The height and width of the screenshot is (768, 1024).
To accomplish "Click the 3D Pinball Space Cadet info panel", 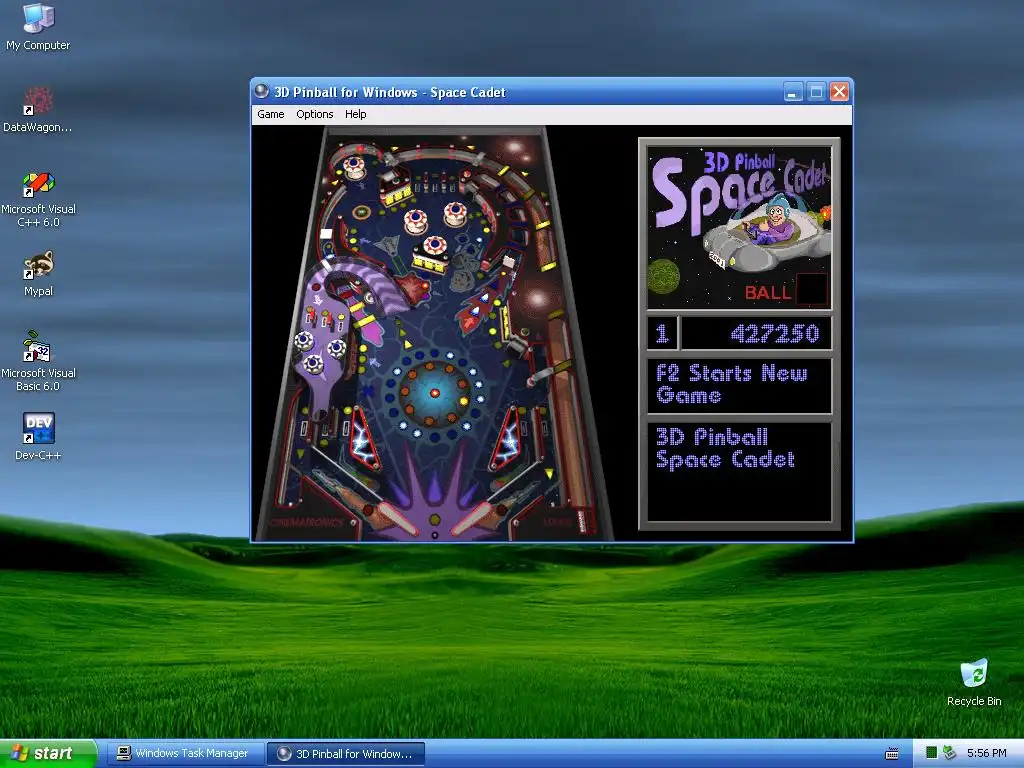I will tap(739, 472).
